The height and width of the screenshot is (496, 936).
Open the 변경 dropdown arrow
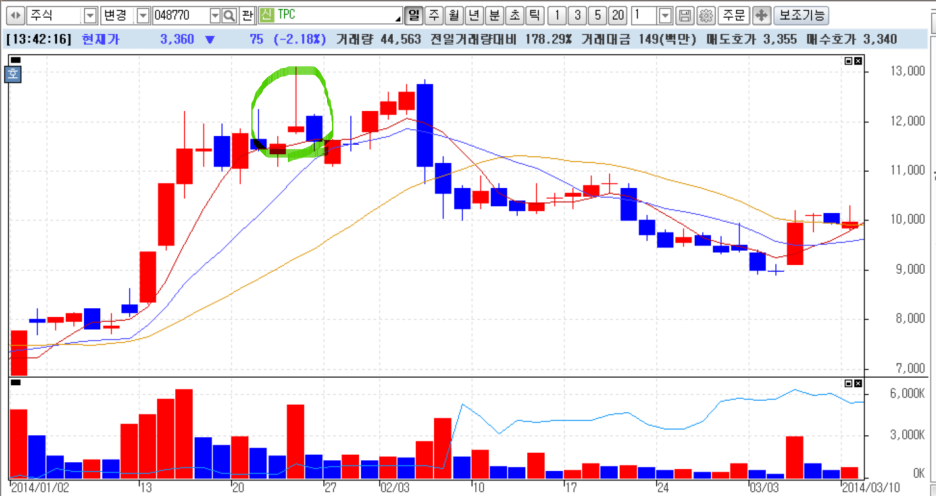tap(143, 16)
